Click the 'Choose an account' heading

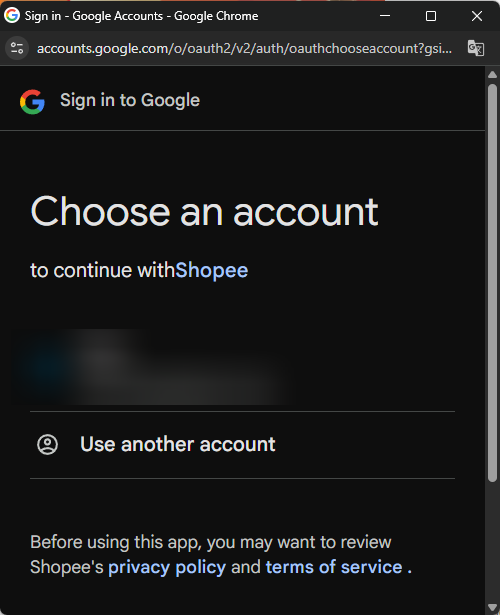pos(204,212)
